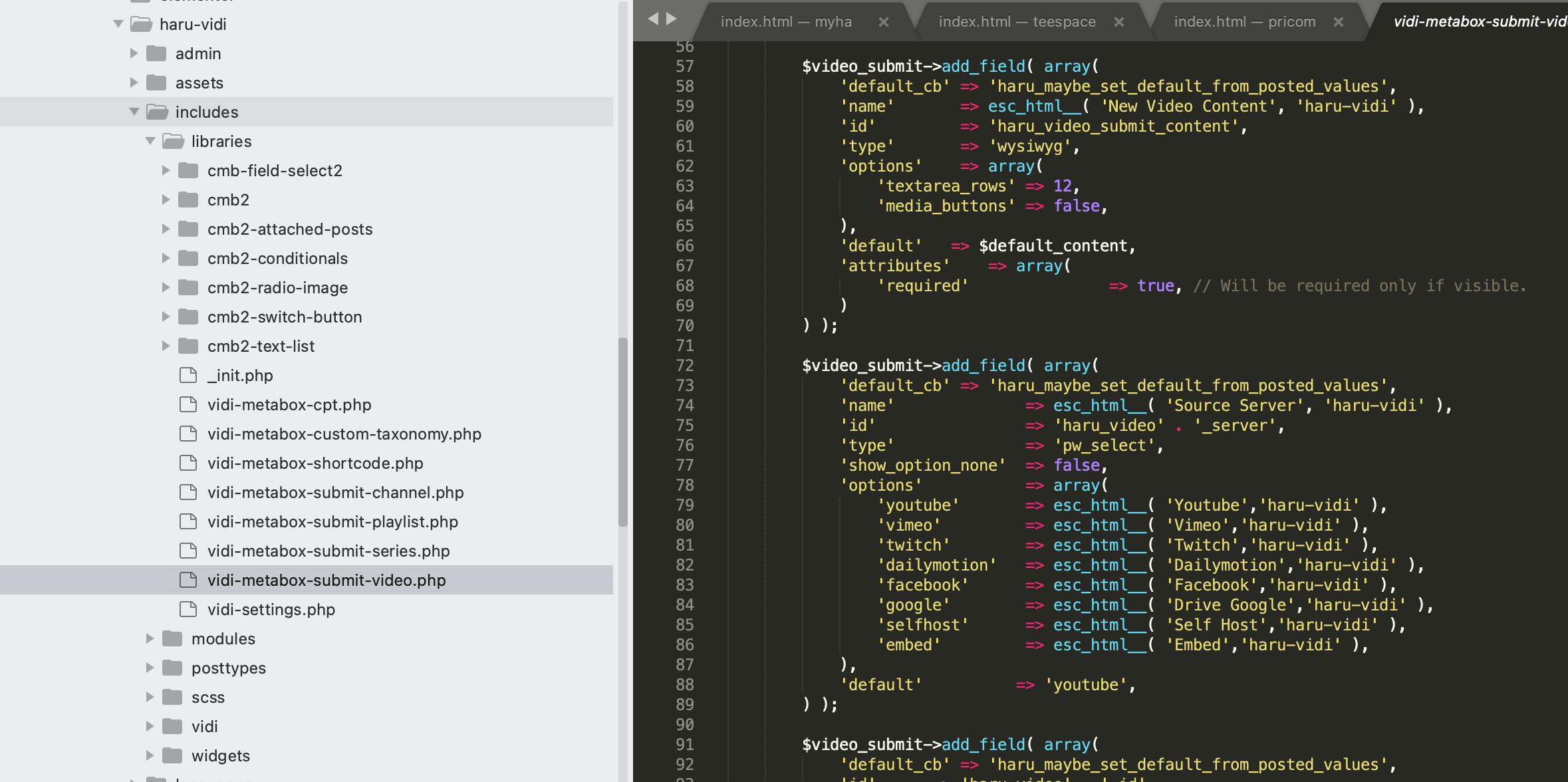The image size is (1568, 782).
Task: Expand the posttypes folder arrow
Action: [x=150, y=668]
